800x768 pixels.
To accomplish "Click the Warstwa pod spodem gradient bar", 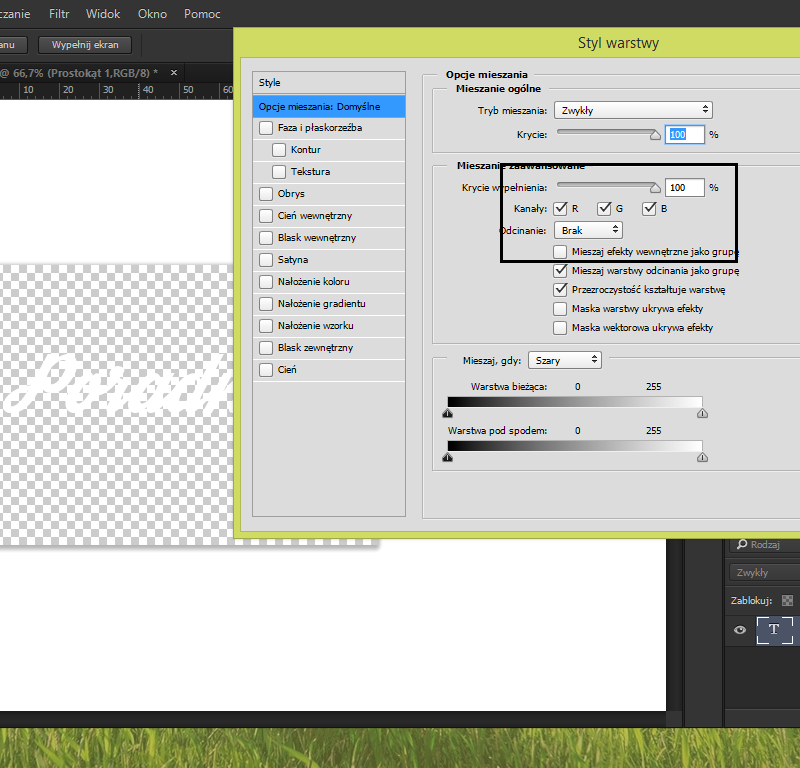I will [575, 445].
